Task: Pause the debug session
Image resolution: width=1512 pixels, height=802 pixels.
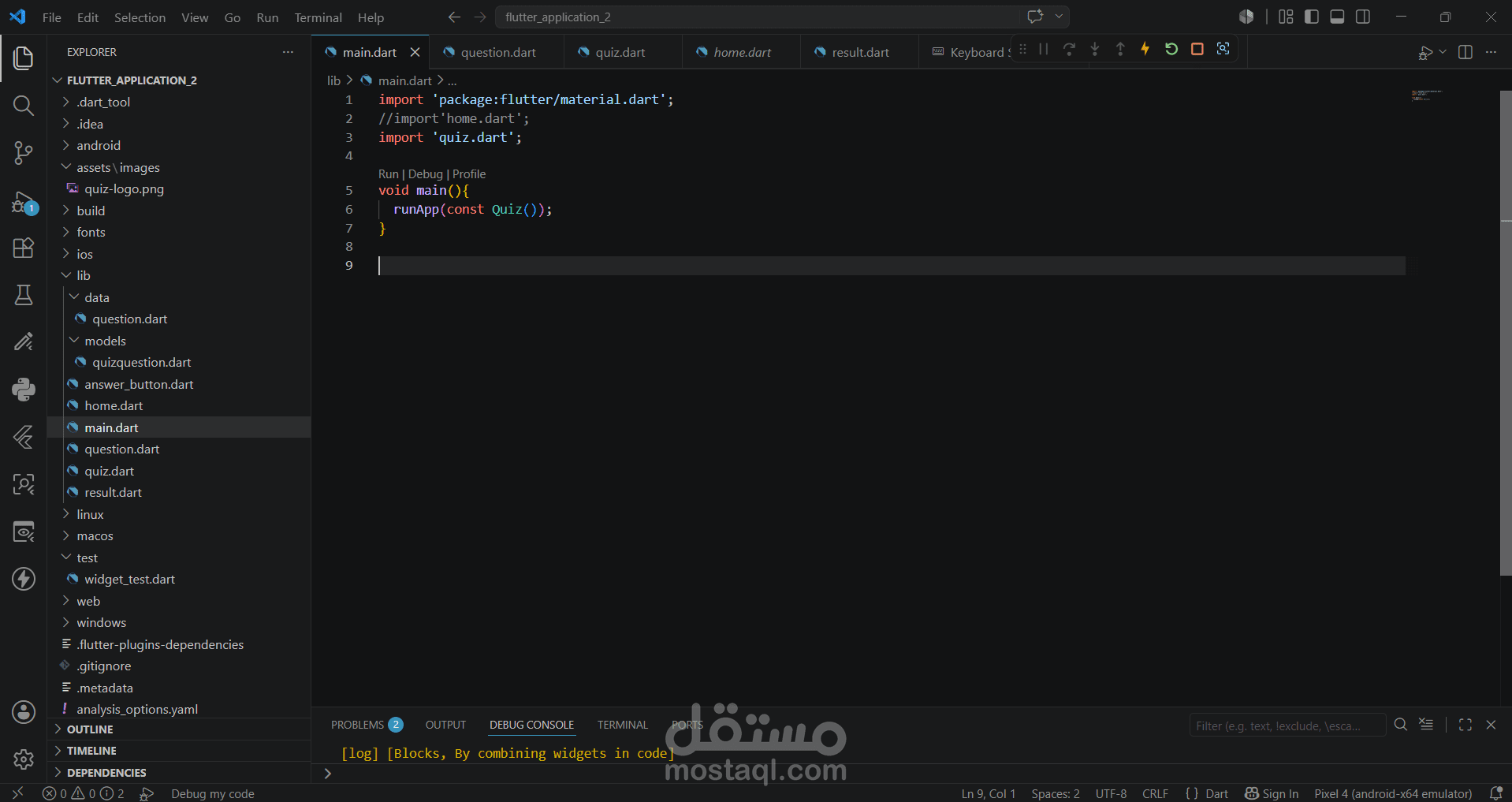Action: 1043,49
